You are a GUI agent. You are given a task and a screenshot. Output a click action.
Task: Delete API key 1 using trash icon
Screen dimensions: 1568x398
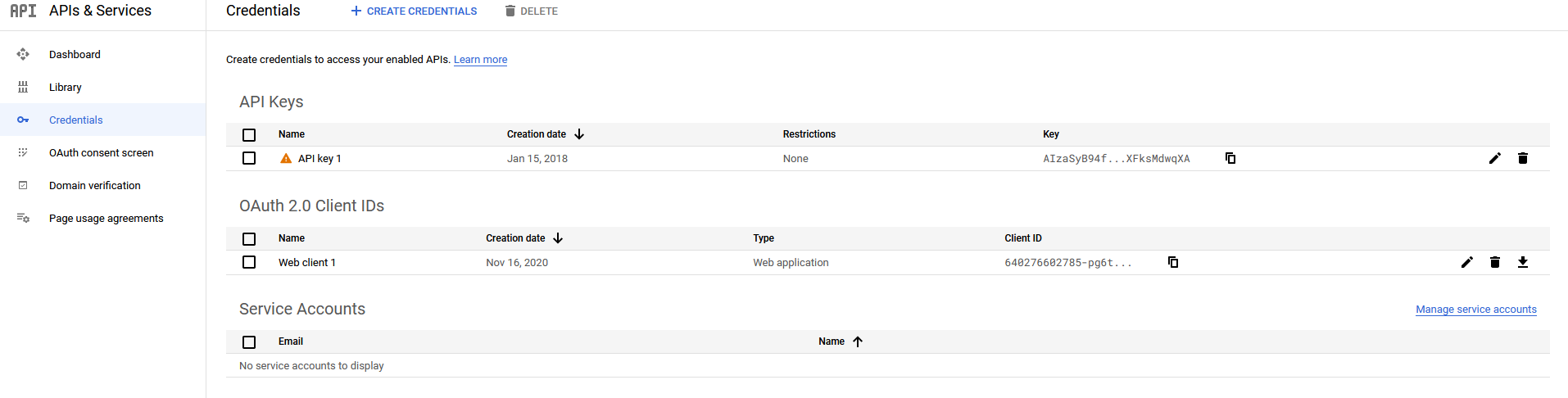pos(1522,158)
